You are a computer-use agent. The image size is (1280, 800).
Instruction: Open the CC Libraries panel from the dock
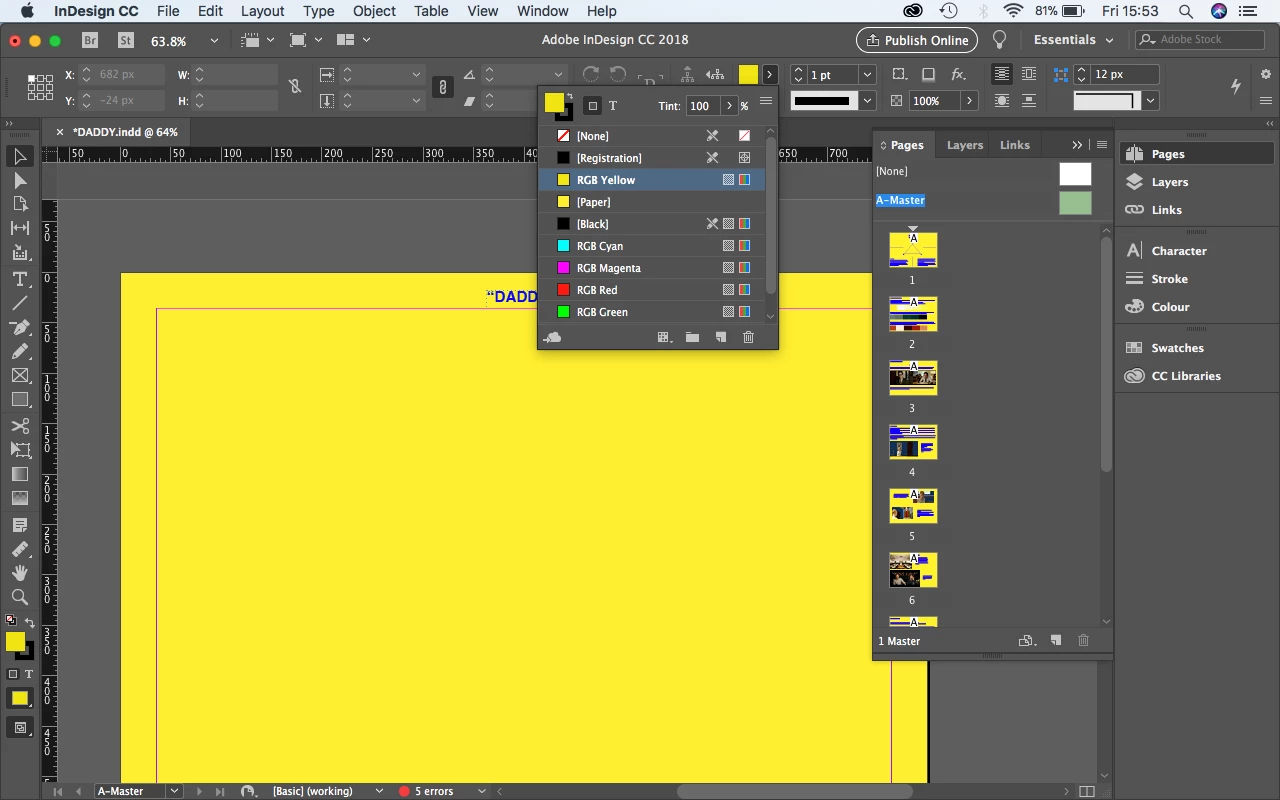(1186, 376)
